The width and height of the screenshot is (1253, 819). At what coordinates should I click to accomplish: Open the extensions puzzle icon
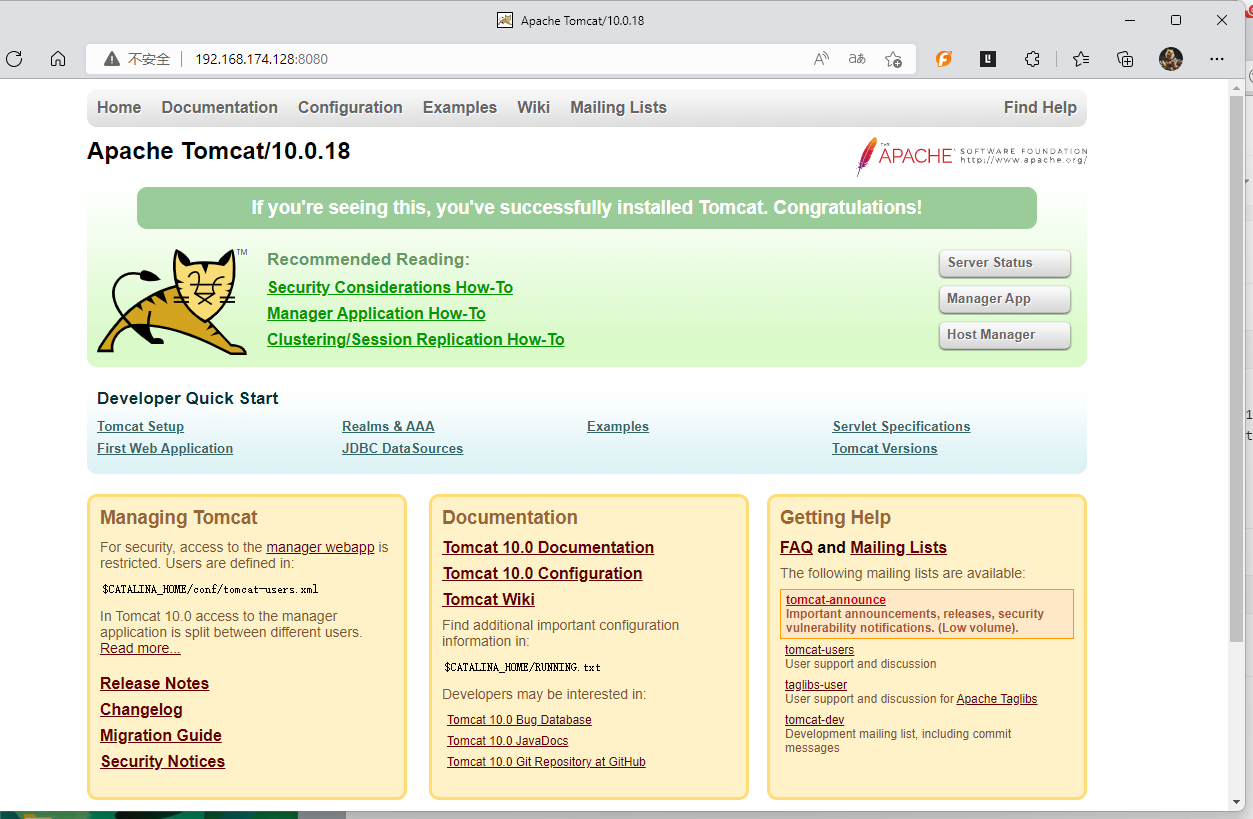coord(1032,59)
